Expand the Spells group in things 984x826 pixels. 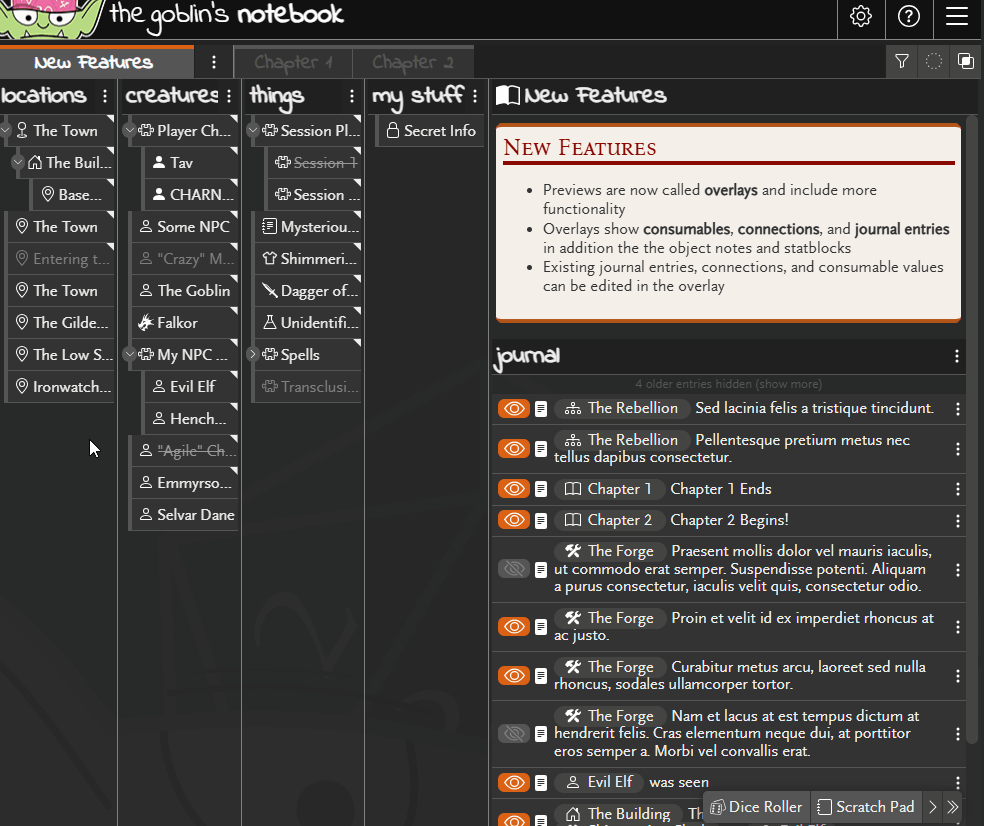pyautogui.click(x=253, y=355)
